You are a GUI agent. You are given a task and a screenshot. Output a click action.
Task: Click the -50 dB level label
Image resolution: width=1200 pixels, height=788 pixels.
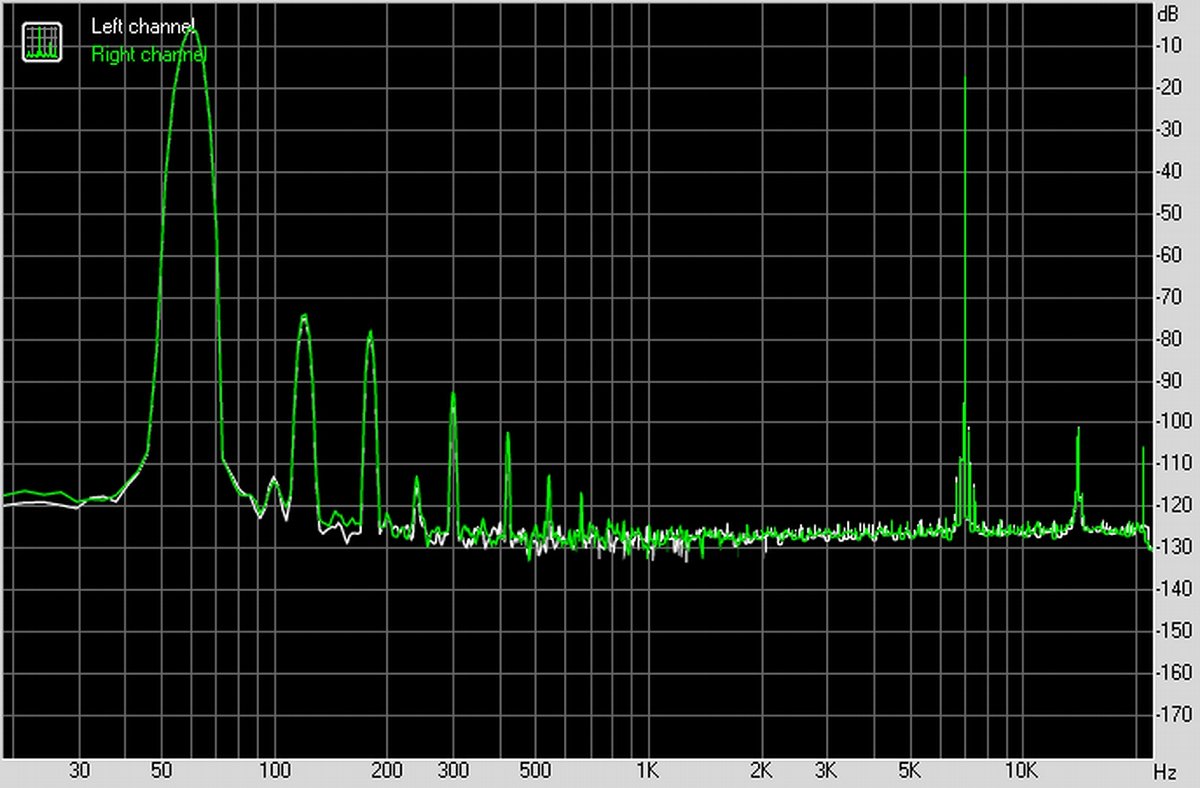click(1169, 213)
